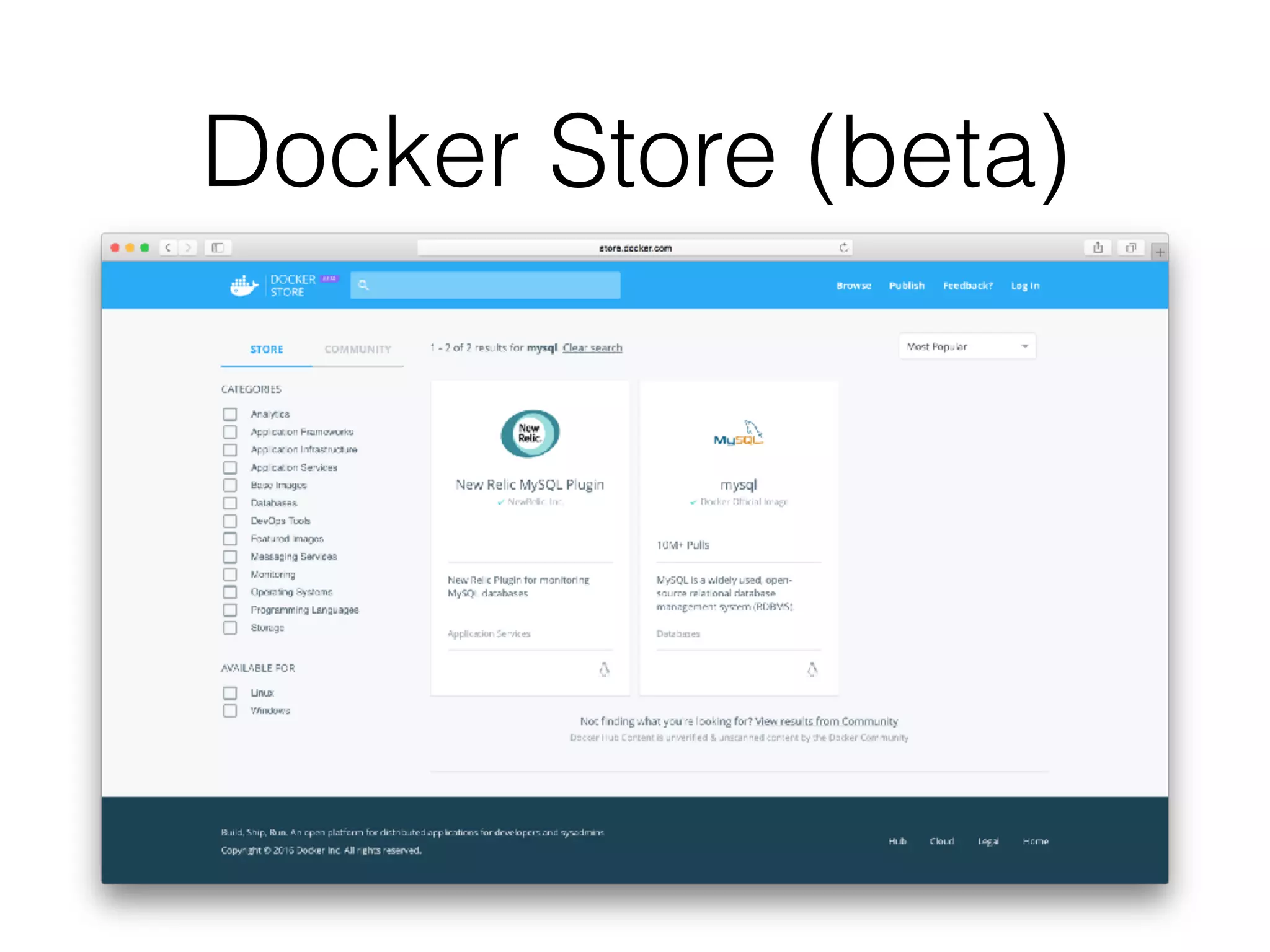Screen dimensions: 1270x952
Task: Check the Analytics category
Action: [x=230, y=414]
